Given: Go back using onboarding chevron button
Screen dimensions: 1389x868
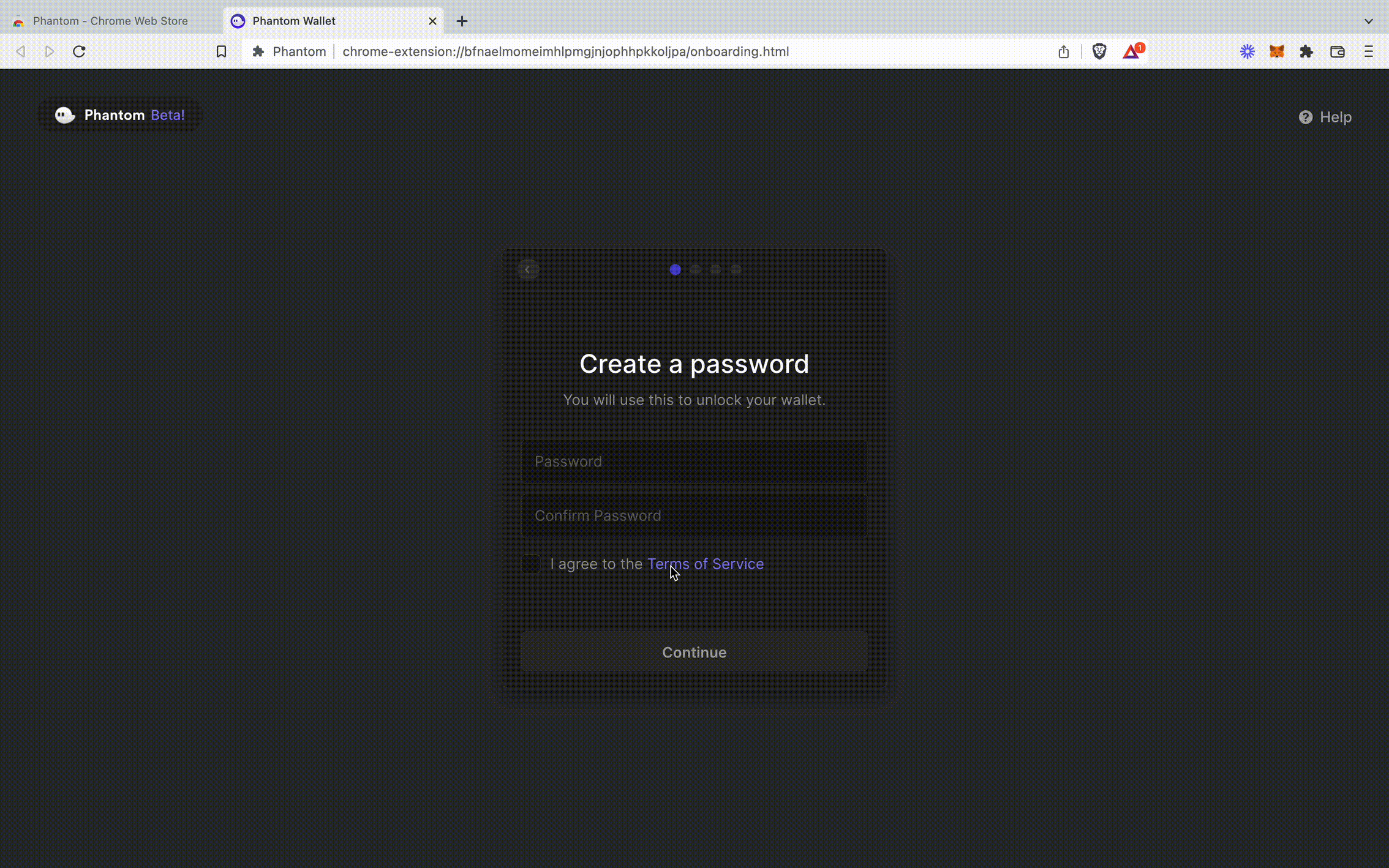Looking at the screenshot, I should [527, 269].
